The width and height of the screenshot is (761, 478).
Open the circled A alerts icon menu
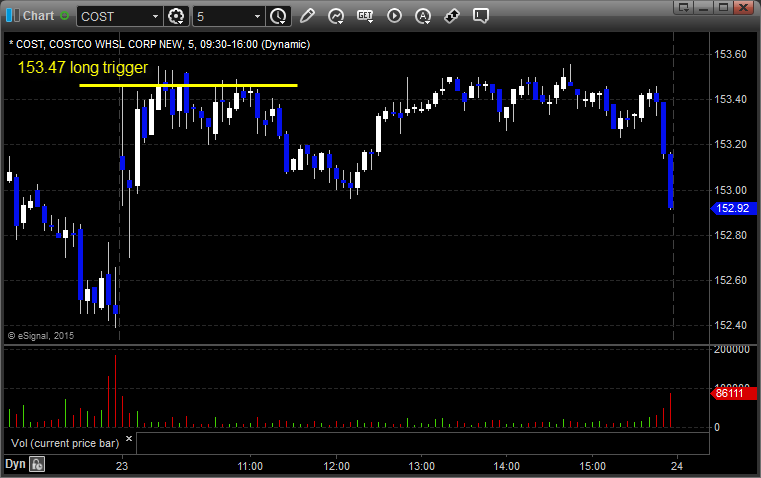(x=423, y=16)
